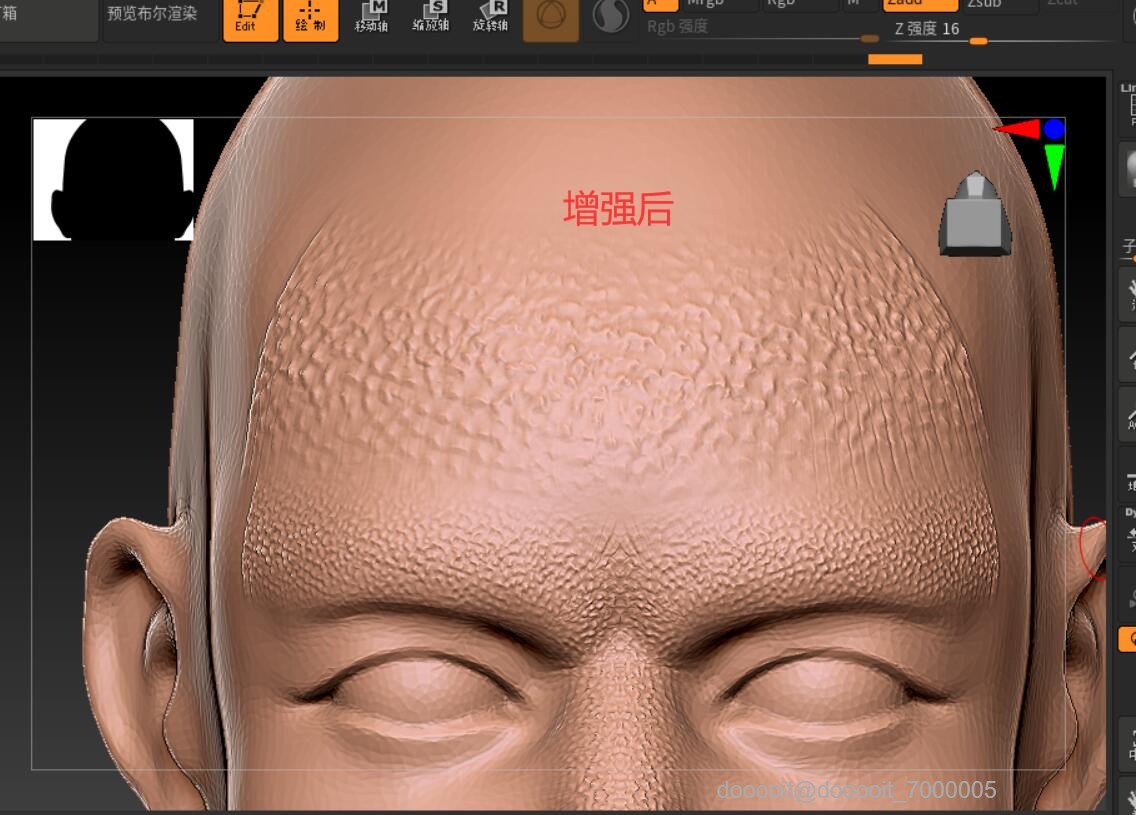Adjust the Z 强度 slider
This screenshot has width=1136, height=815.
978,42
